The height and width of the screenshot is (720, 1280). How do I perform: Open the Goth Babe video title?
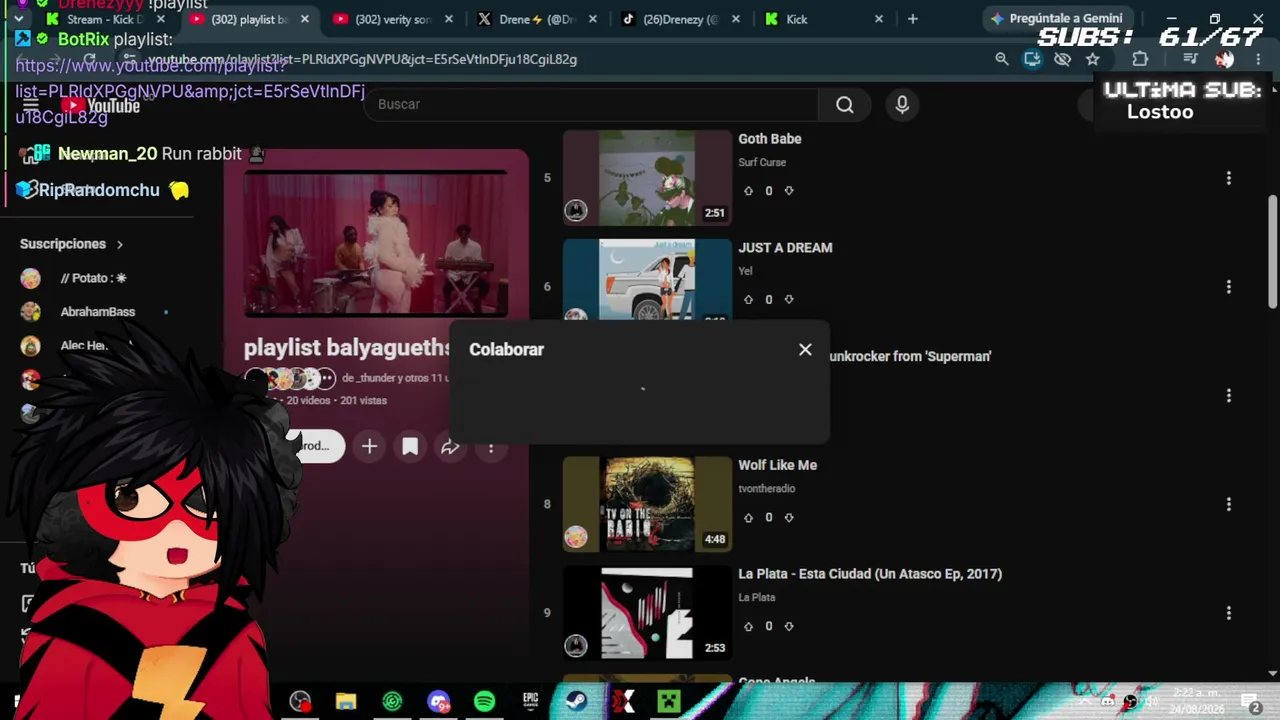click(770, 139)
